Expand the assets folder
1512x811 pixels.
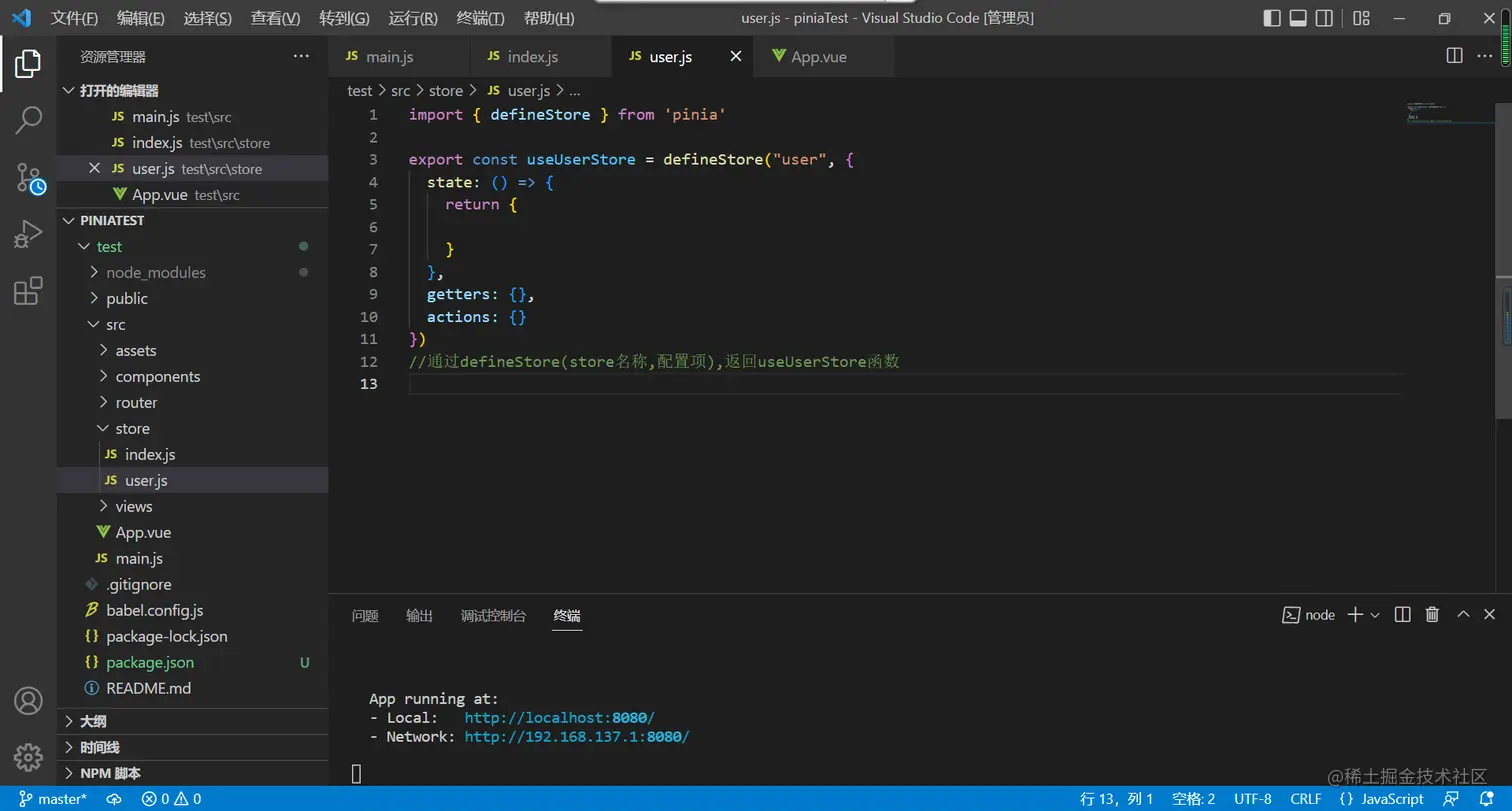pos(192,350)
